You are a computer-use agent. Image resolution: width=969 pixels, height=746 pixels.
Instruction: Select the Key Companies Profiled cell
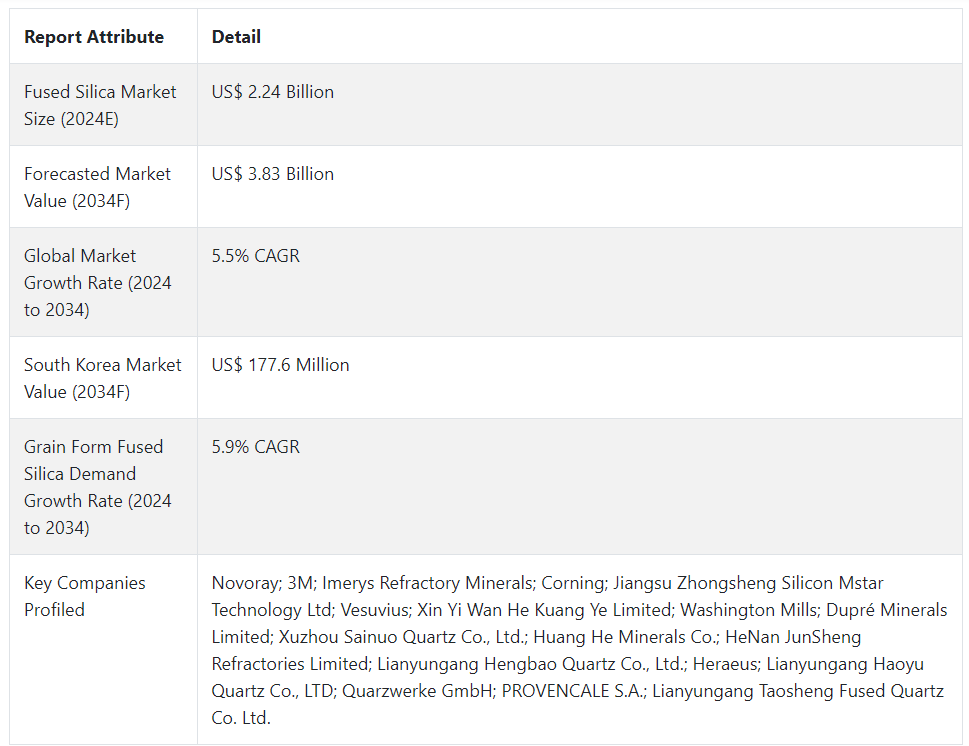point(84,596)
